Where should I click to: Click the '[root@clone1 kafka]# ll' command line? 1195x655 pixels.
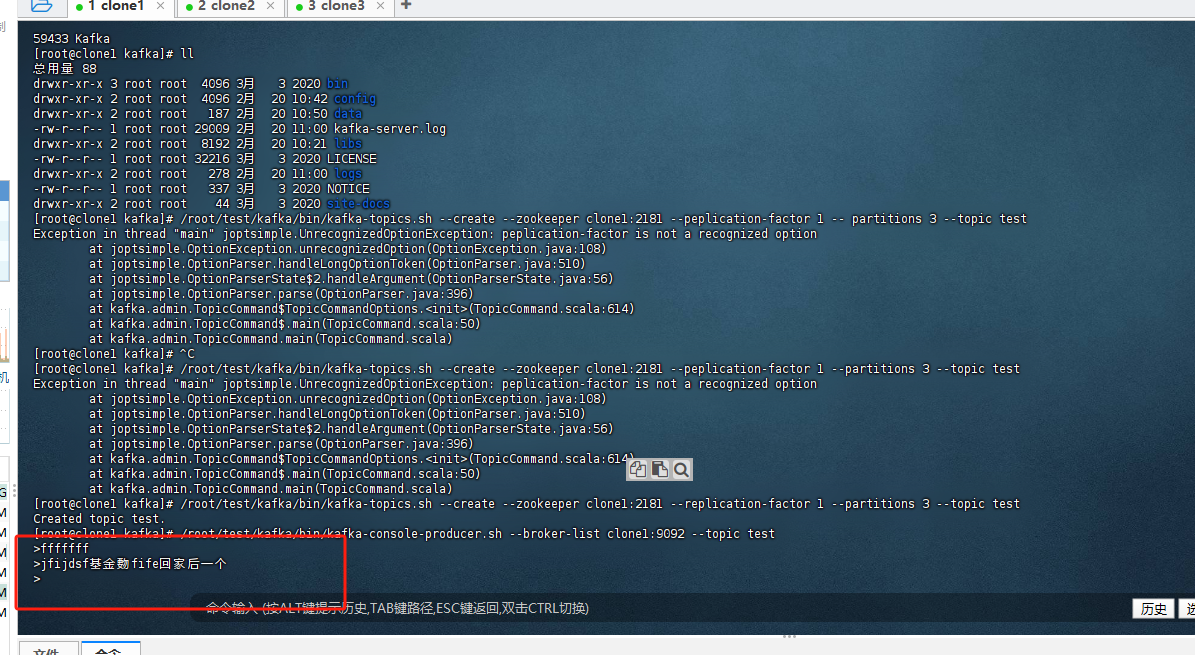[114, 54]
